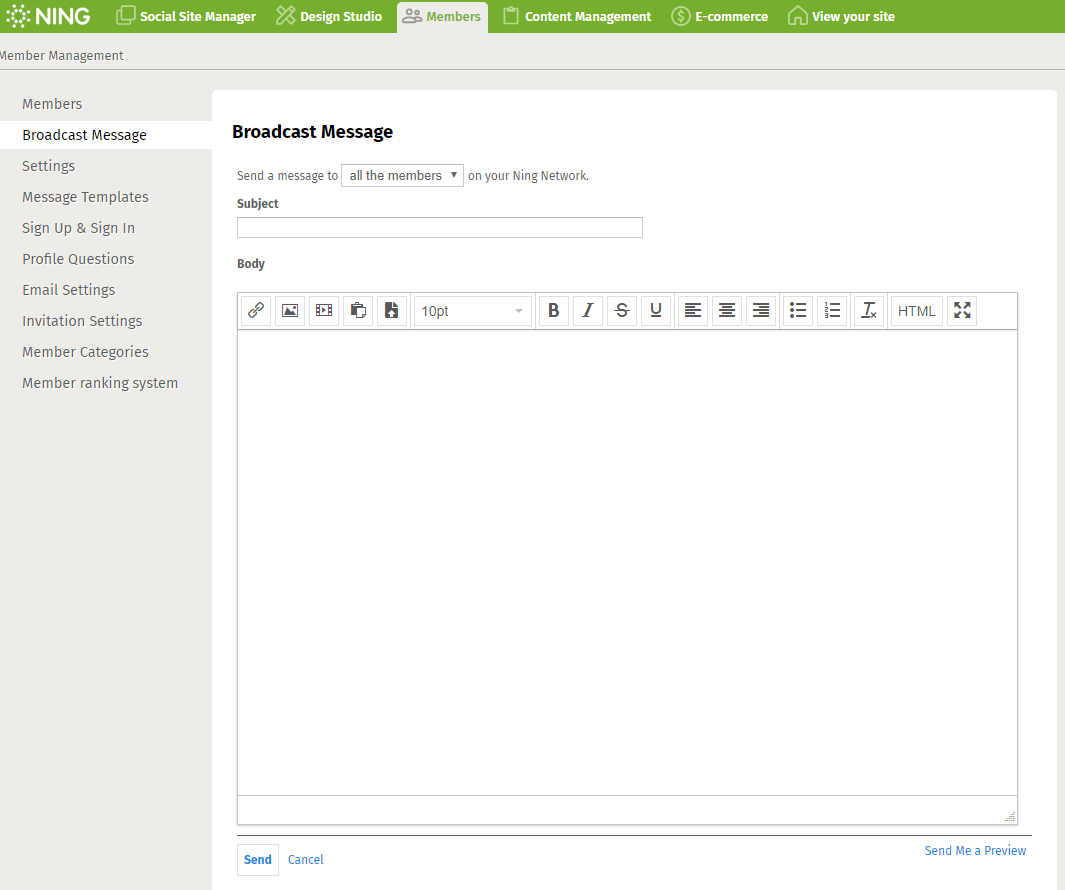The image size is (1065, 890).
Task: Open Design Studio tab
Action: point(329,16)
